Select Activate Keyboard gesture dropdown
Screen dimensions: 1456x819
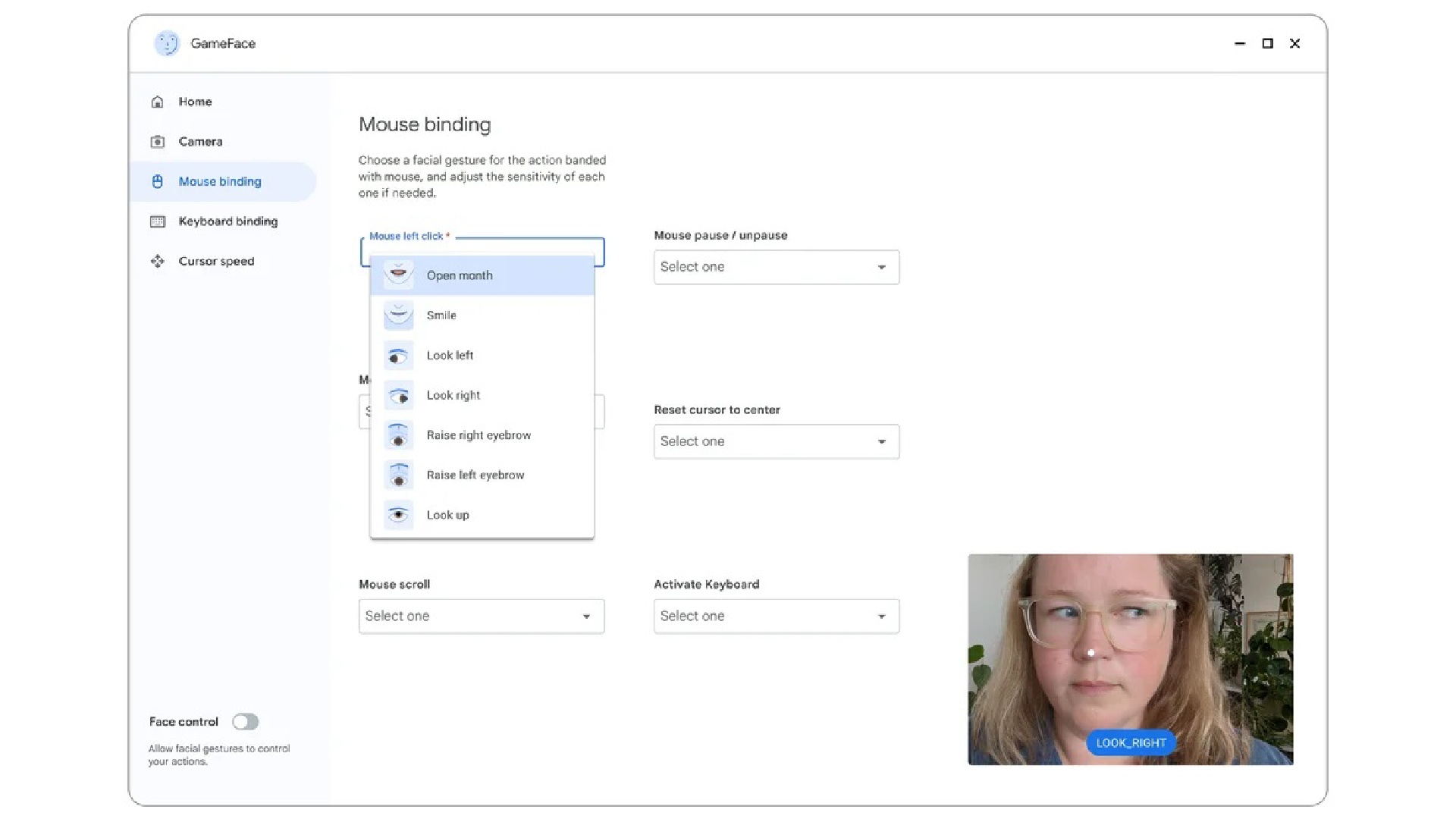pyautogui.click(x=776, y=615)
